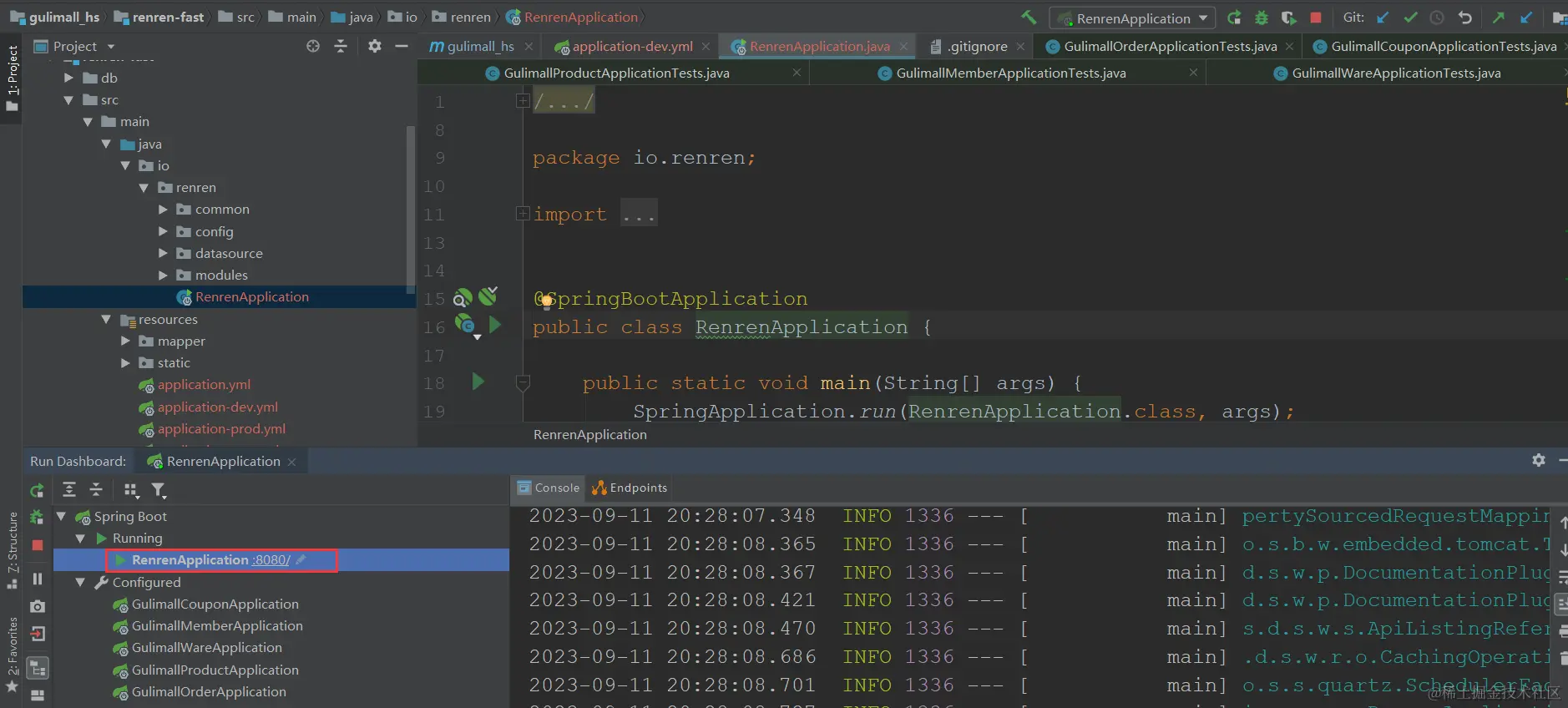The image size is (1568, 708).
Task: Open the GulimallOrderApplicationTests.java tab
Action: [1170, 47]
